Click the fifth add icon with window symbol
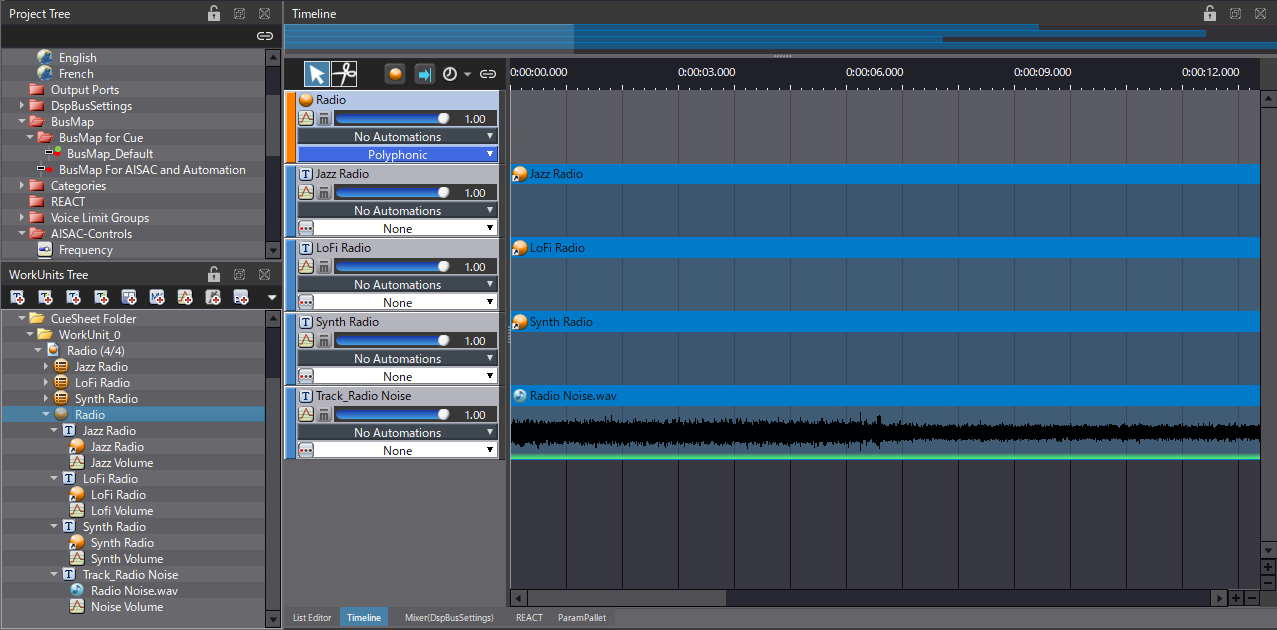This screenshot has height=630, width=1277. 129,297
